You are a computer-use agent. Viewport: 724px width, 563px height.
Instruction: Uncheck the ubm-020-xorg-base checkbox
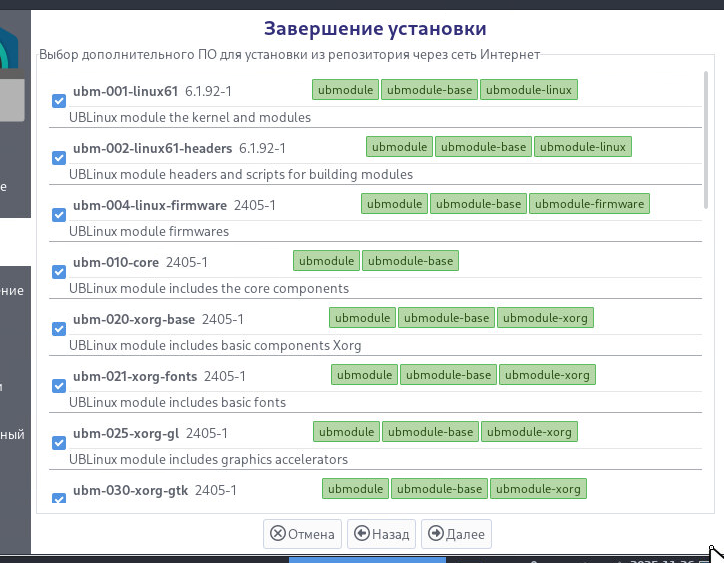click(59, 329)
